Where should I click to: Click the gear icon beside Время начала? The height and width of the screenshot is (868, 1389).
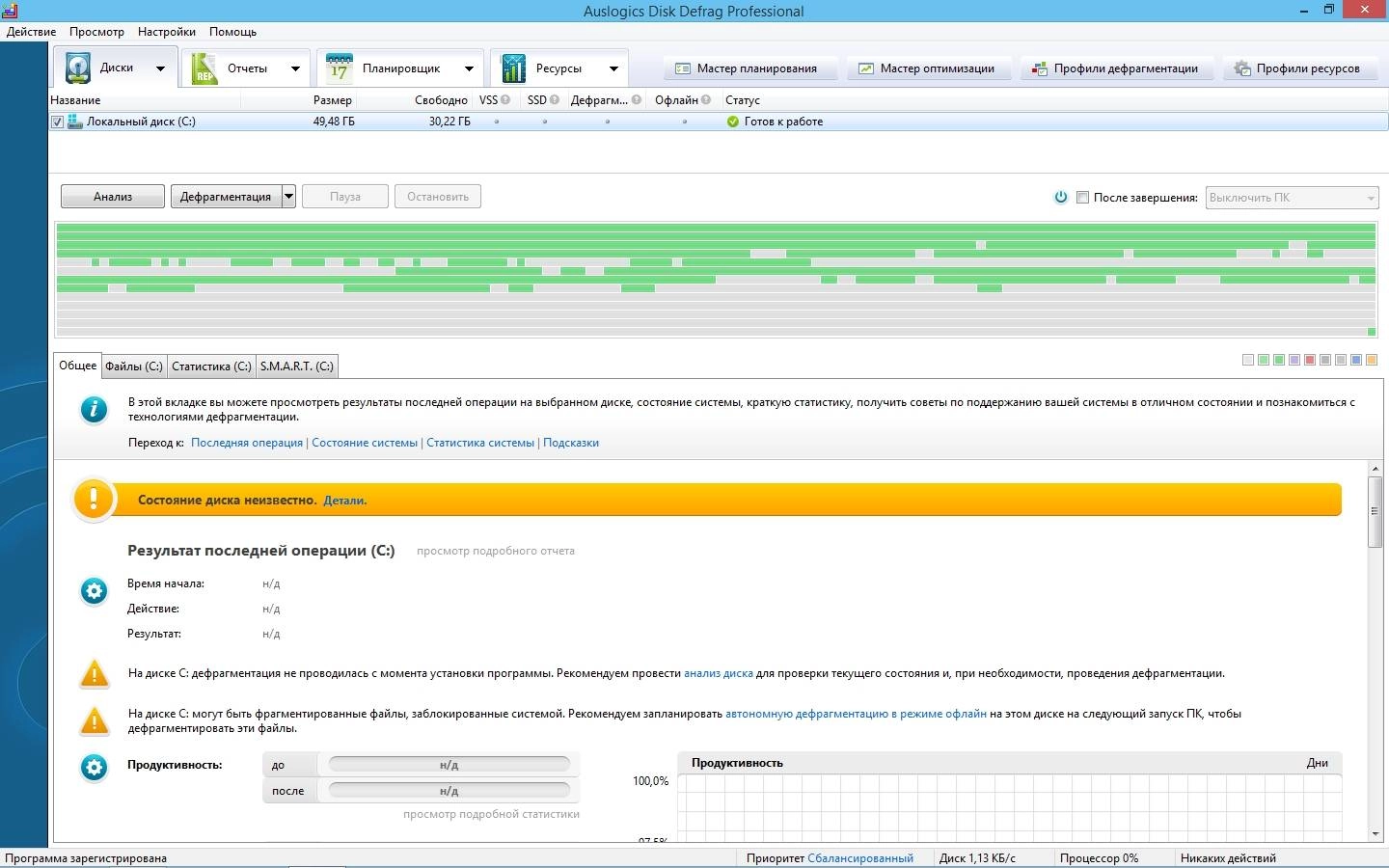point(94,590)
